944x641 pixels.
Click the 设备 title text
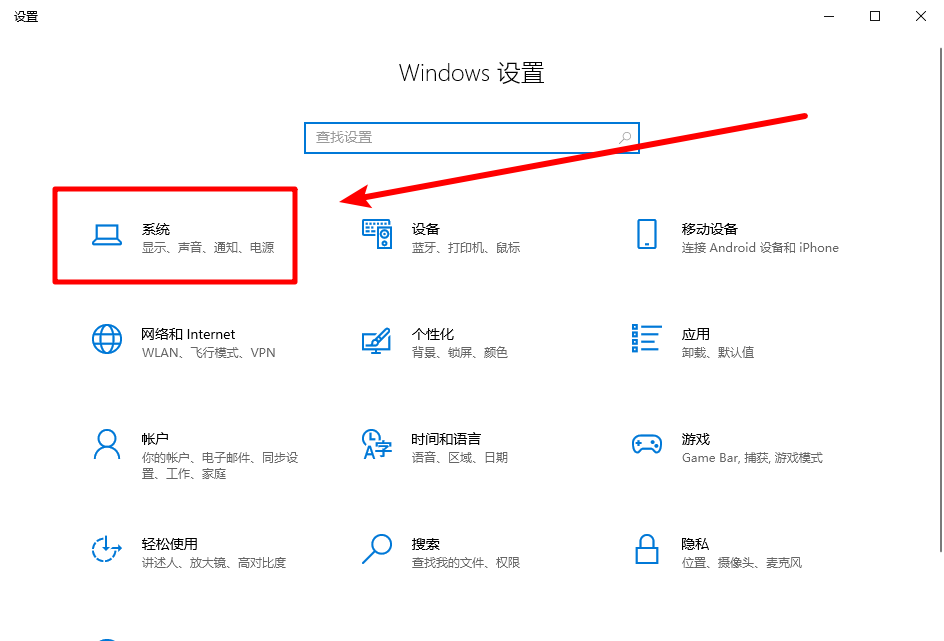426,229
